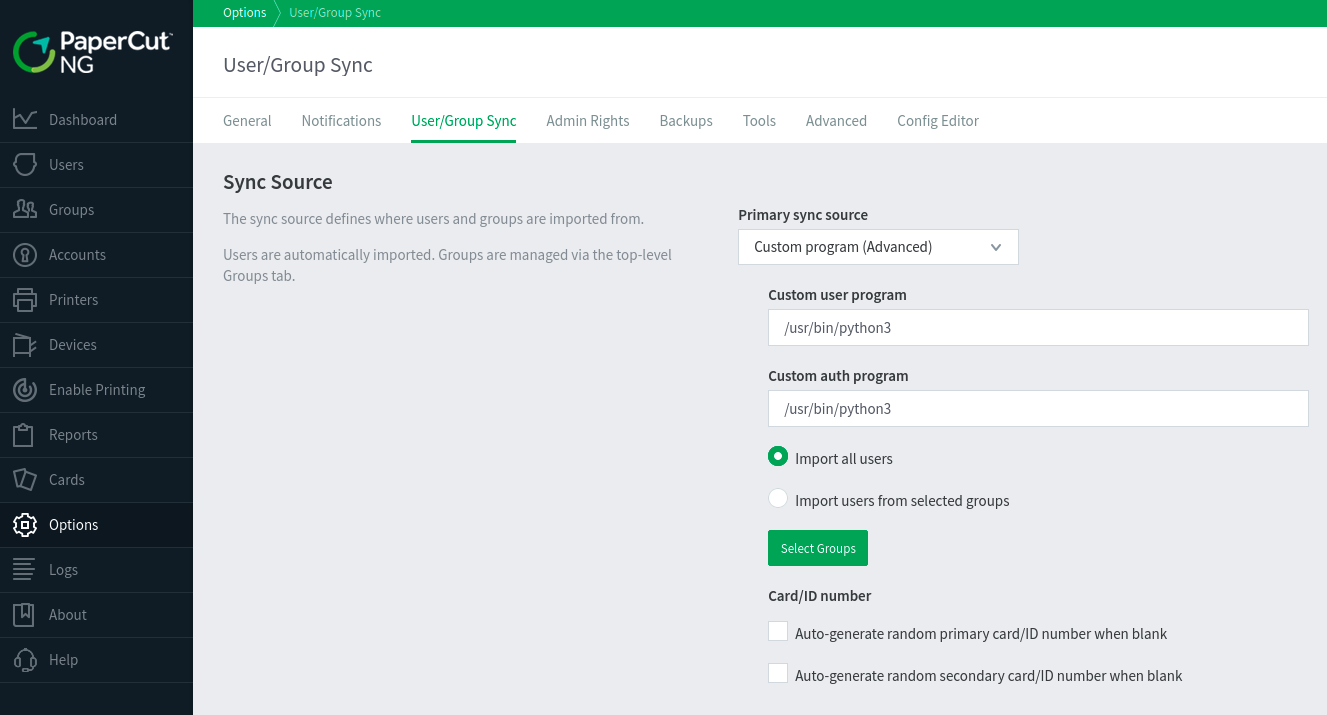
Task: Focus the Custom user program field
Action: click(1037, 328)
